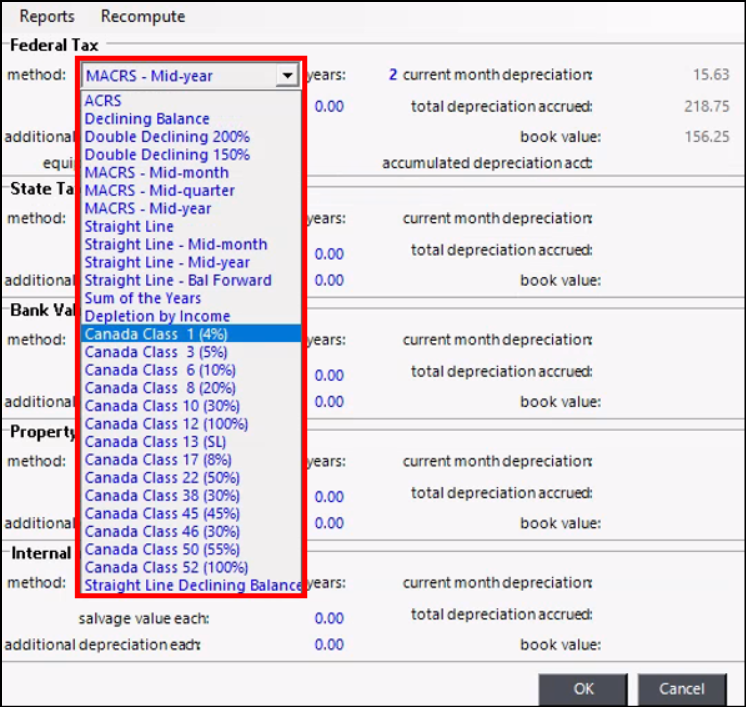Viewport: 746px width, 707px height.
Task: Select MACRS - Mid-month option
Action: pyautogui.click(x=156, y=173)
